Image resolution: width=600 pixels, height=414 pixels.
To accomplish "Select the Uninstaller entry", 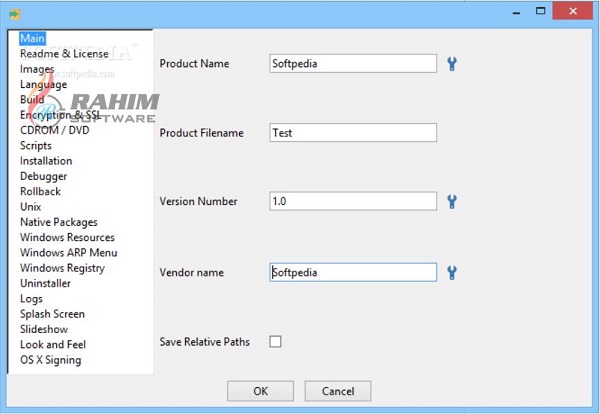I will click(46, 283).
